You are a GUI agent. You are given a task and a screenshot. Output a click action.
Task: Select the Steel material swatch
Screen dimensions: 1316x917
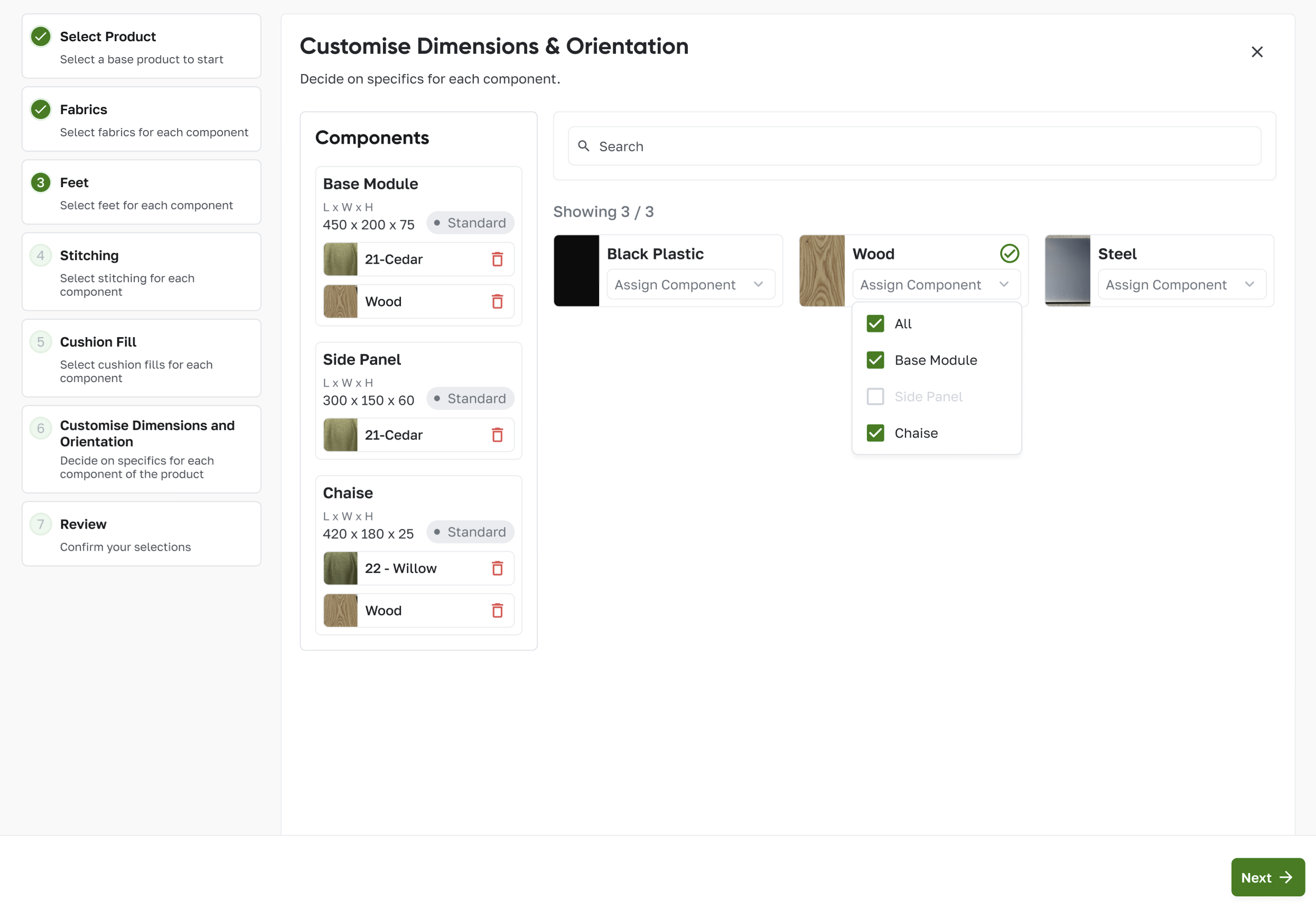pyautogui.click(x=1067, y=271)
